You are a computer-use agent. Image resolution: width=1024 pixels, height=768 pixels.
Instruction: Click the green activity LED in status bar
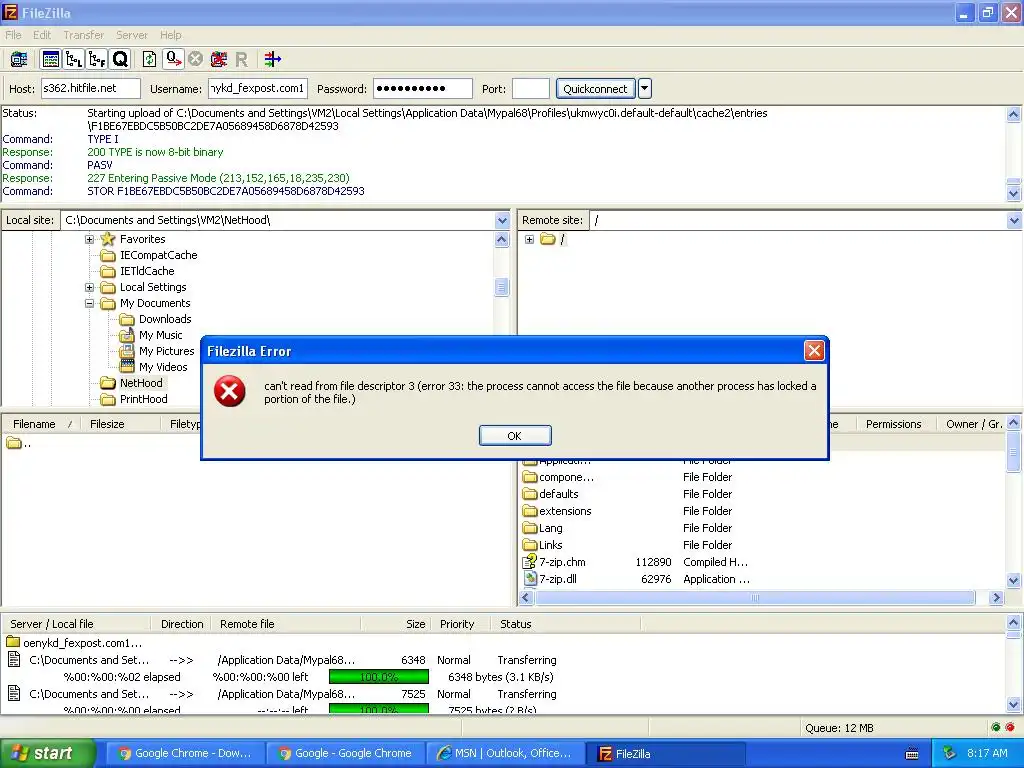point(995,727)
